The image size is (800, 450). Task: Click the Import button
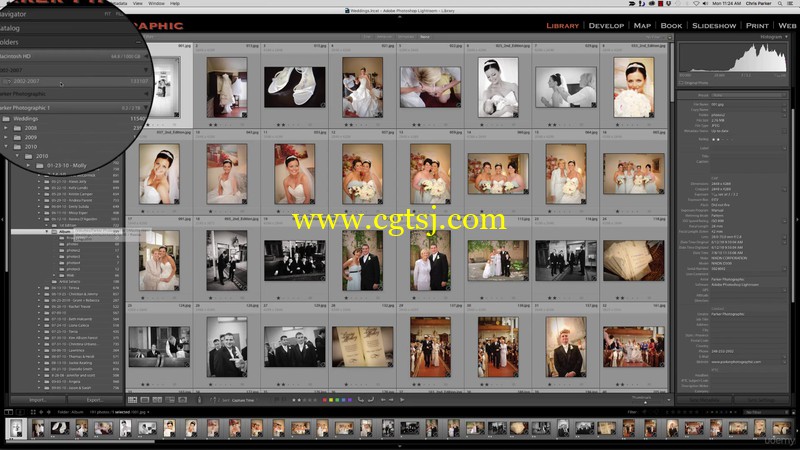click(x=37, y=400)
